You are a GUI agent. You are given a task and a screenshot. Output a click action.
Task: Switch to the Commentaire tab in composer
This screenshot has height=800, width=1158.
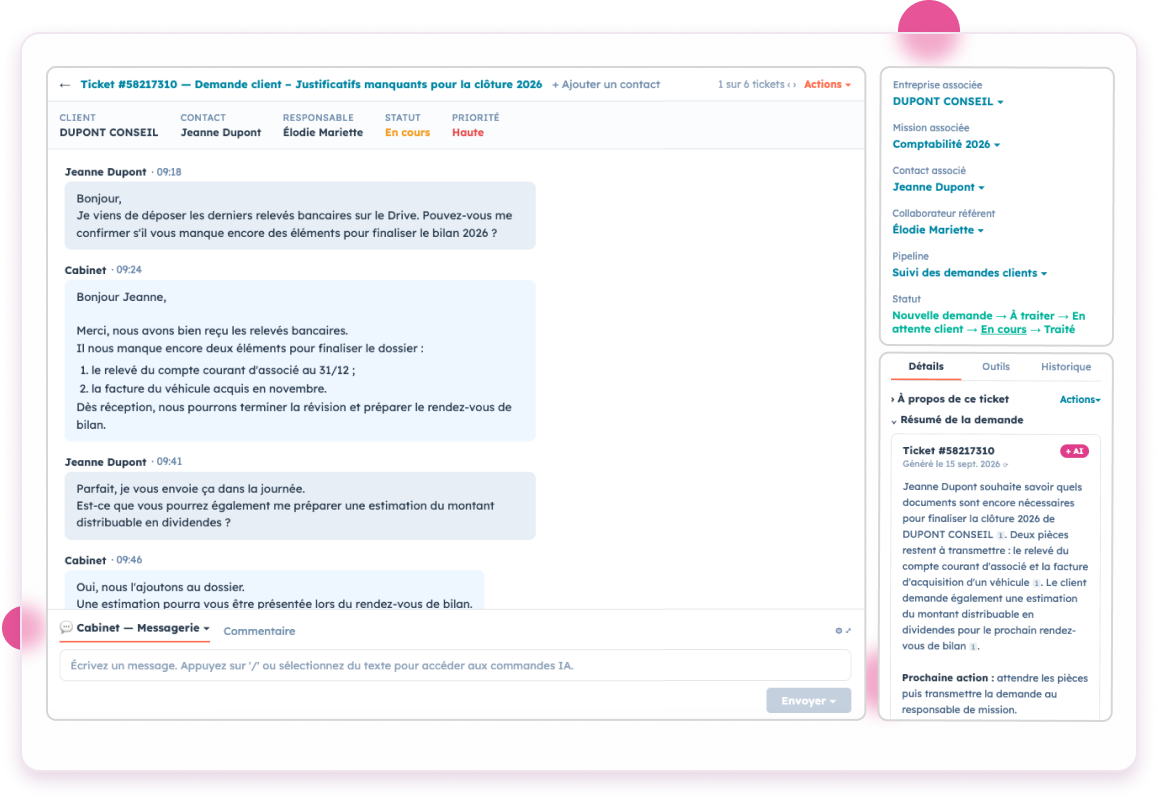[x=259, y=632]
